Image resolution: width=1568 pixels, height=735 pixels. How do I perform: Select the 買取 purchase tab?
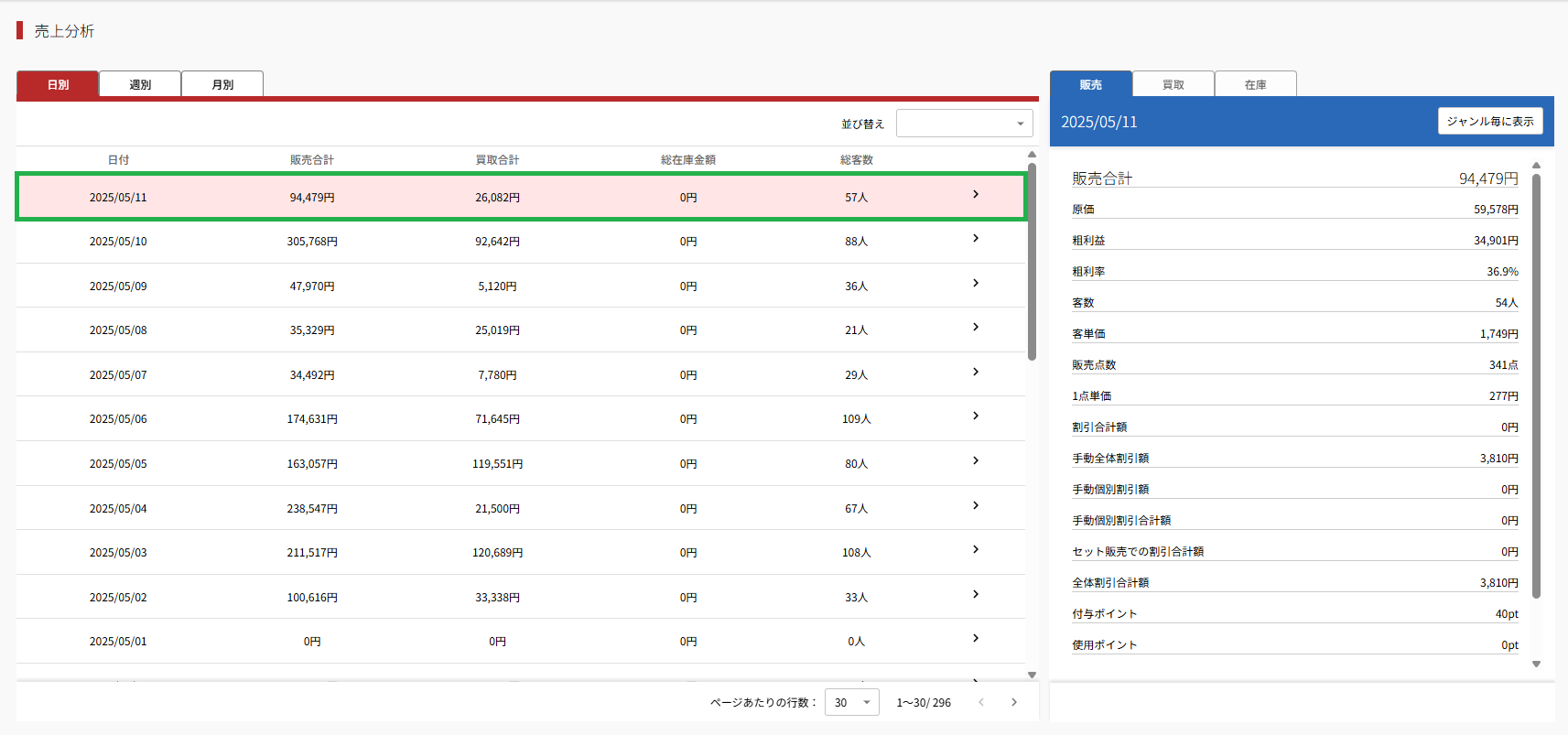pos(1173,84)
